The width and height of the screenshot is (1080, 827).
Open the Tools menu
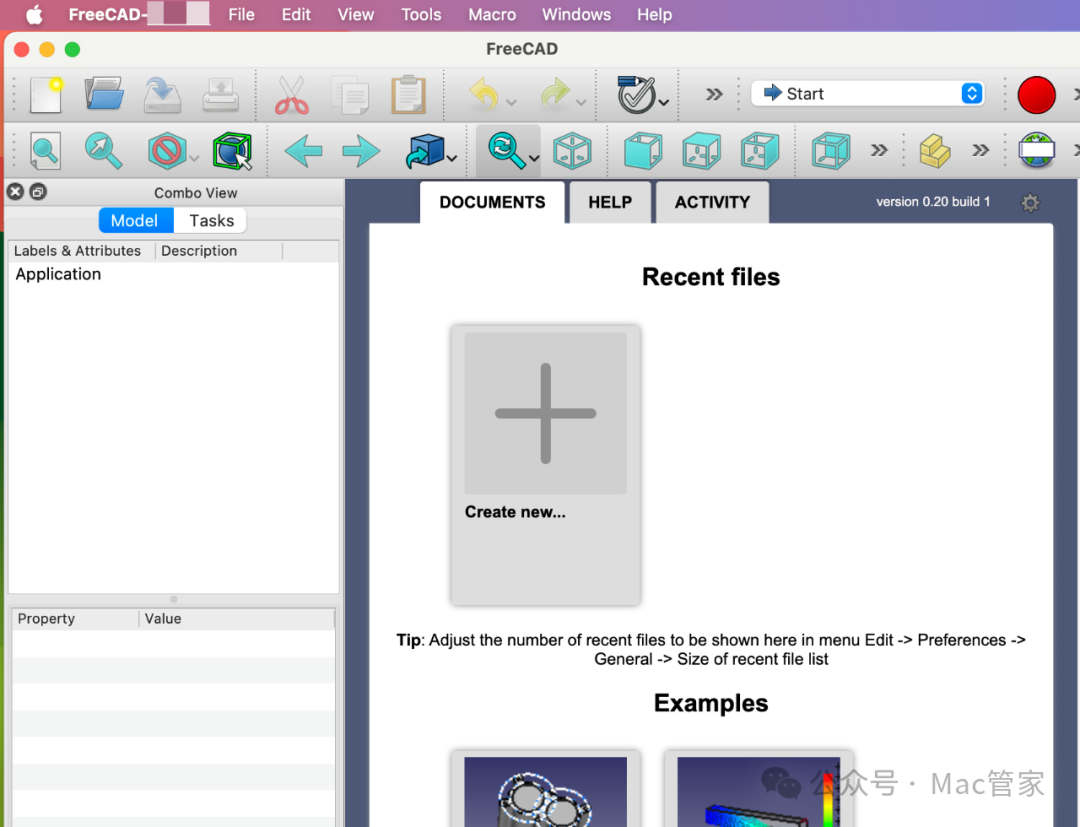421,14
